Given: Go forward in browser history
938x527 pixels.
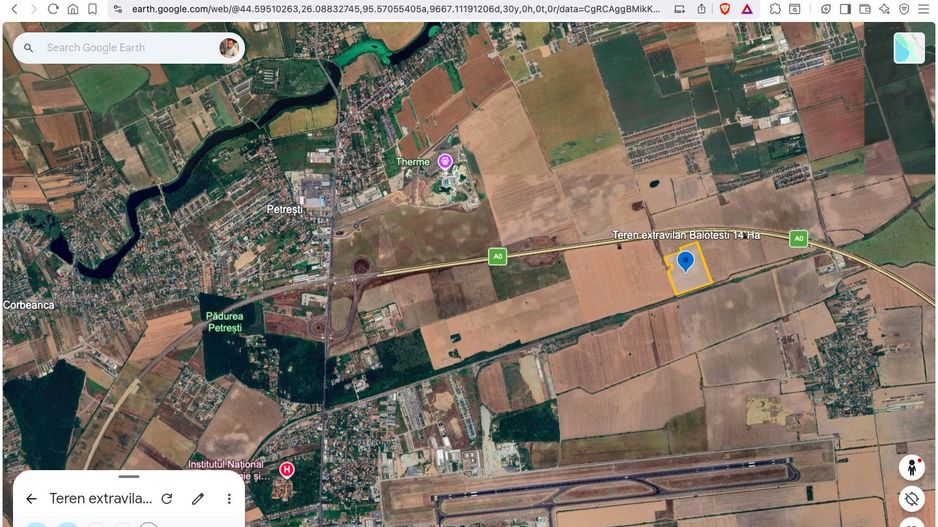Looking at the screenshot, I should (34, 9).
